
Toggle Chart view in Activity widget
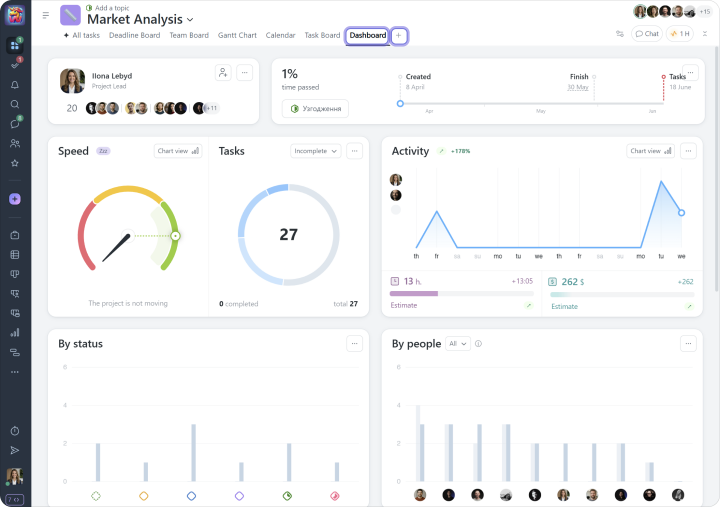651,151
